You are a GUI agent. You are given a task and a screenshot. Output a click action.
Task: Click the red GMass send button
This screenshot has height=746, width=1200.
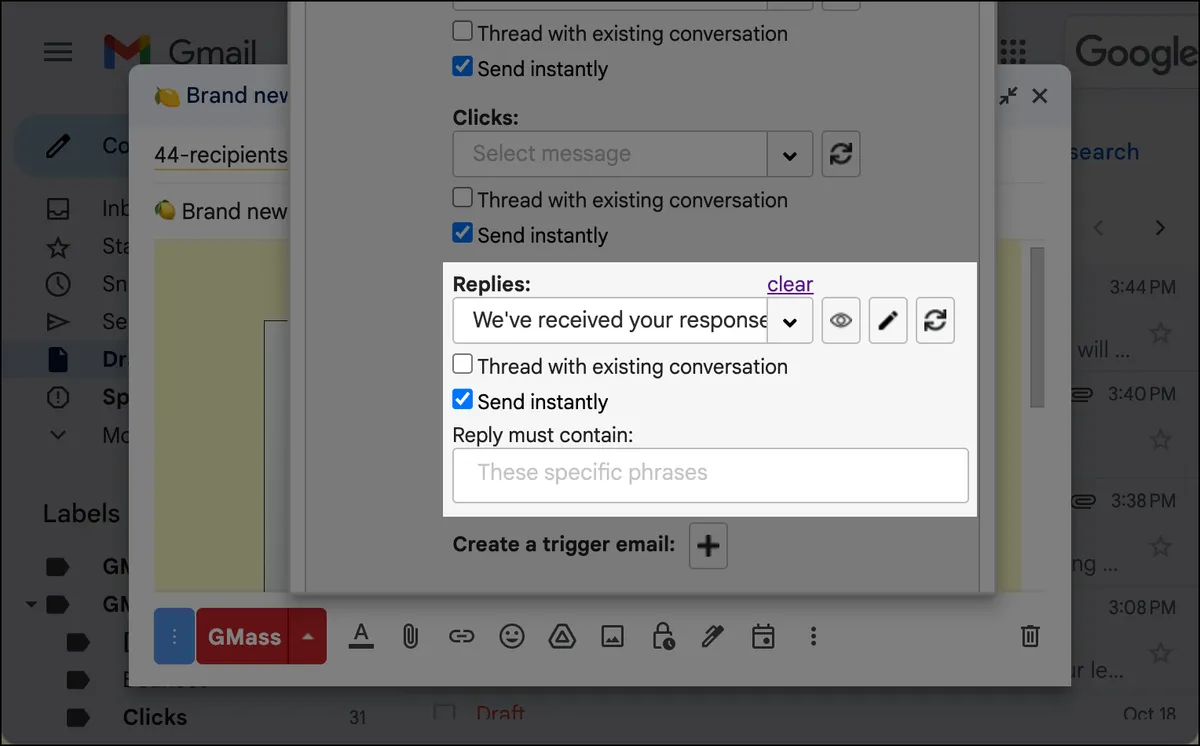tap(243, 636)
